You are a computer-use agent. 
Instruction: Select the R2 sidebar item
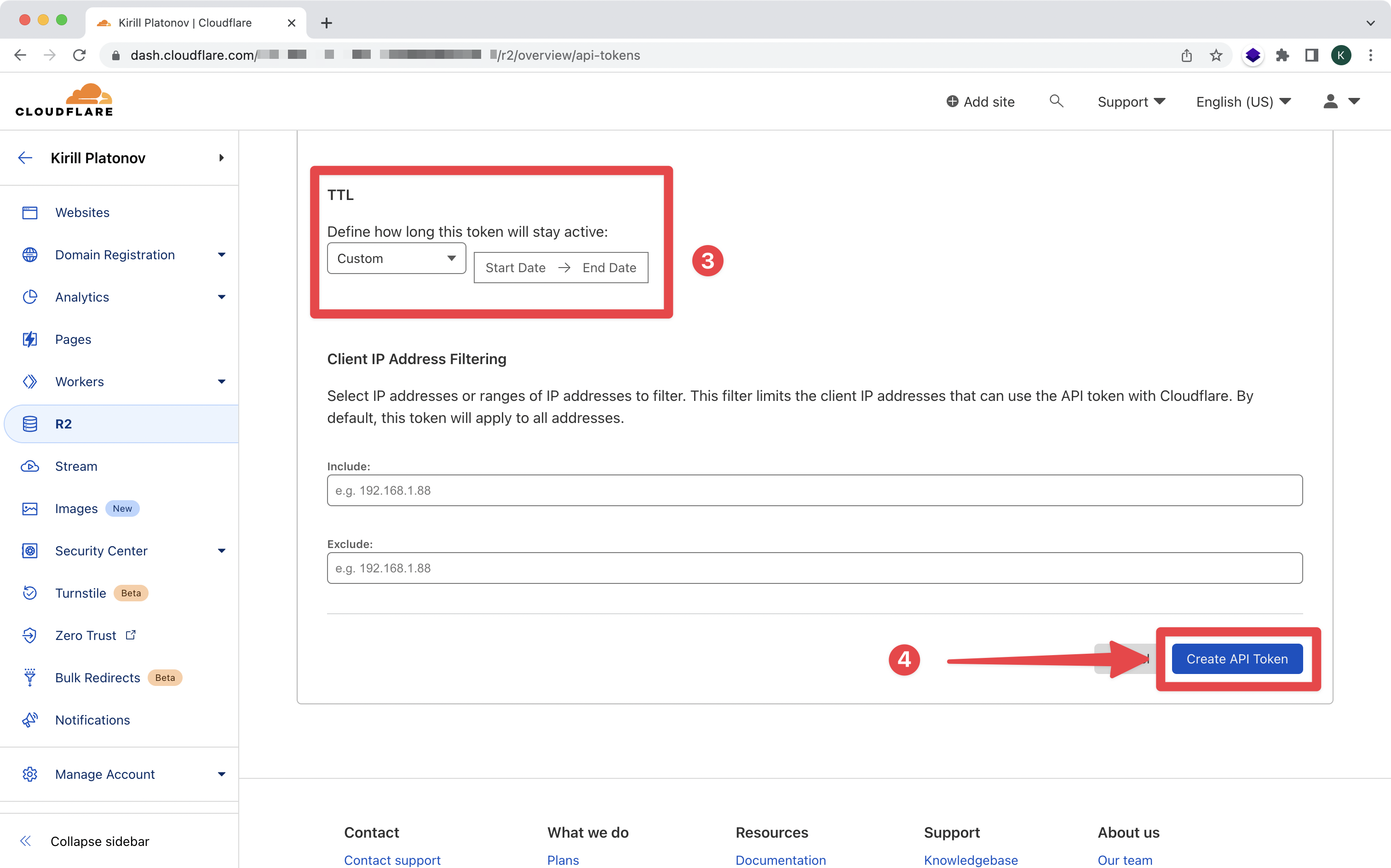pyautogui.click(x=121, y=424)
